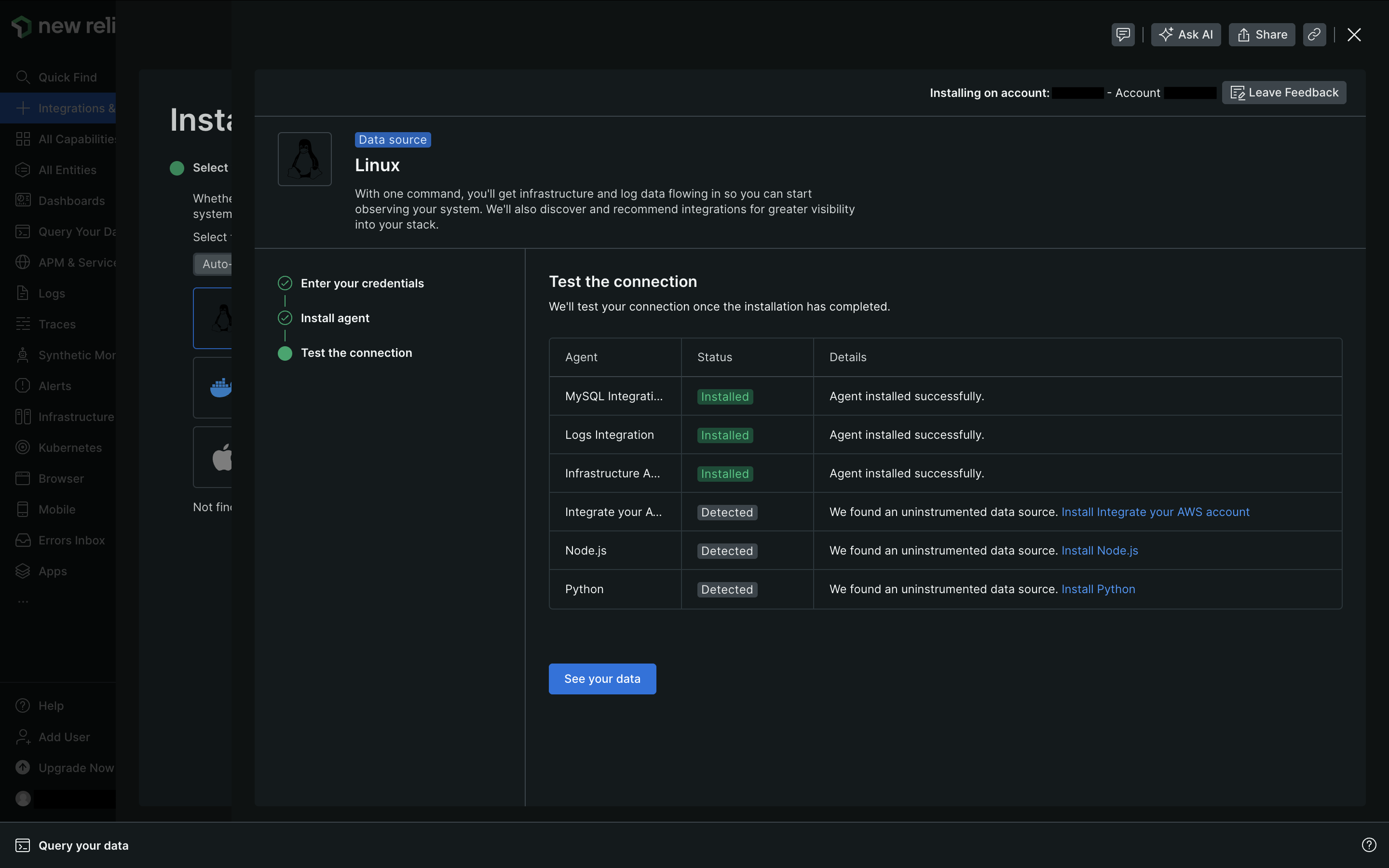
Task: Open the Install Node.js link
Action: pos(1099,551)
